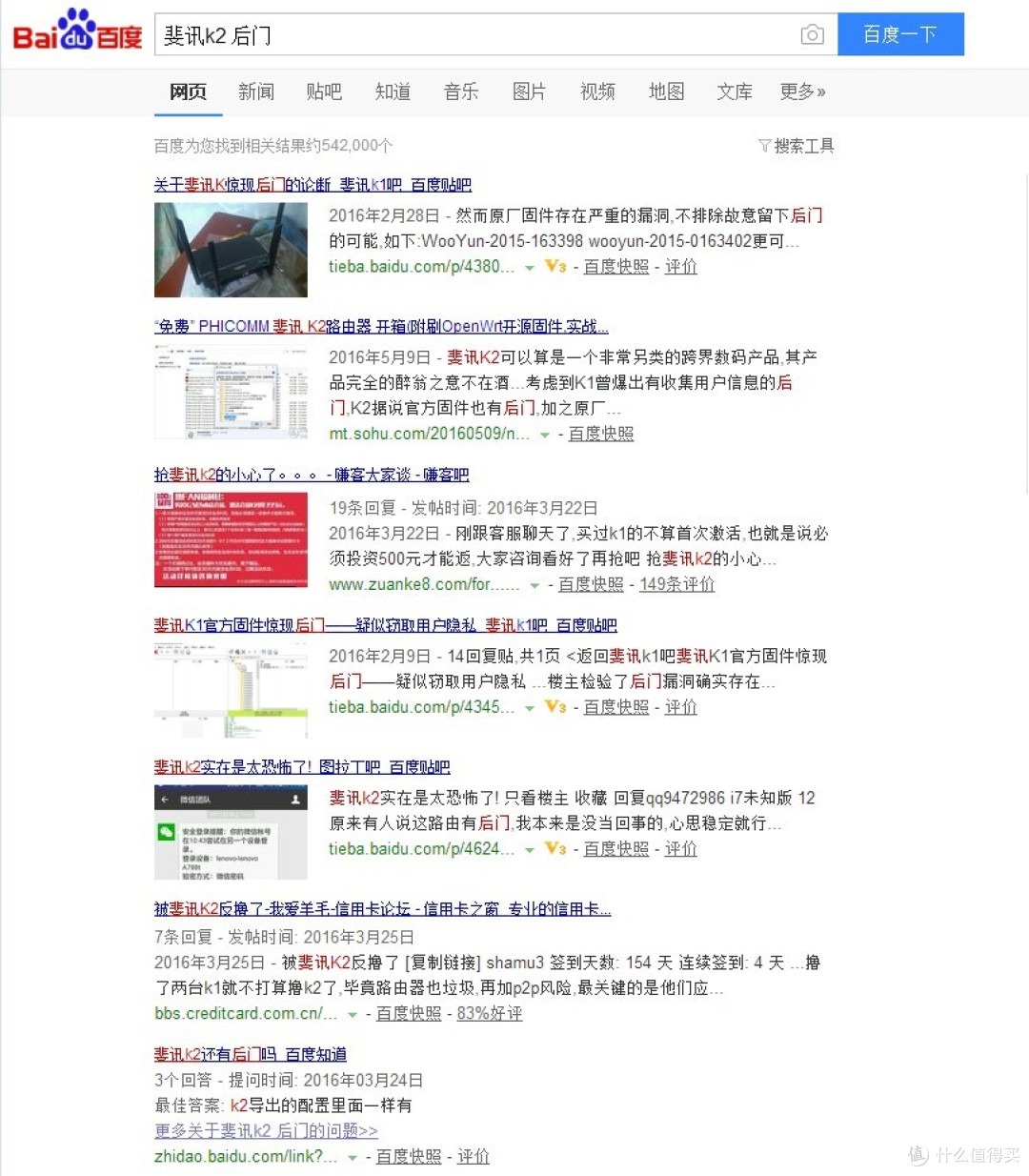Open 百度快照 for zuanke8 result
The image size is (1029, 1176).
(x=591, y=584)
